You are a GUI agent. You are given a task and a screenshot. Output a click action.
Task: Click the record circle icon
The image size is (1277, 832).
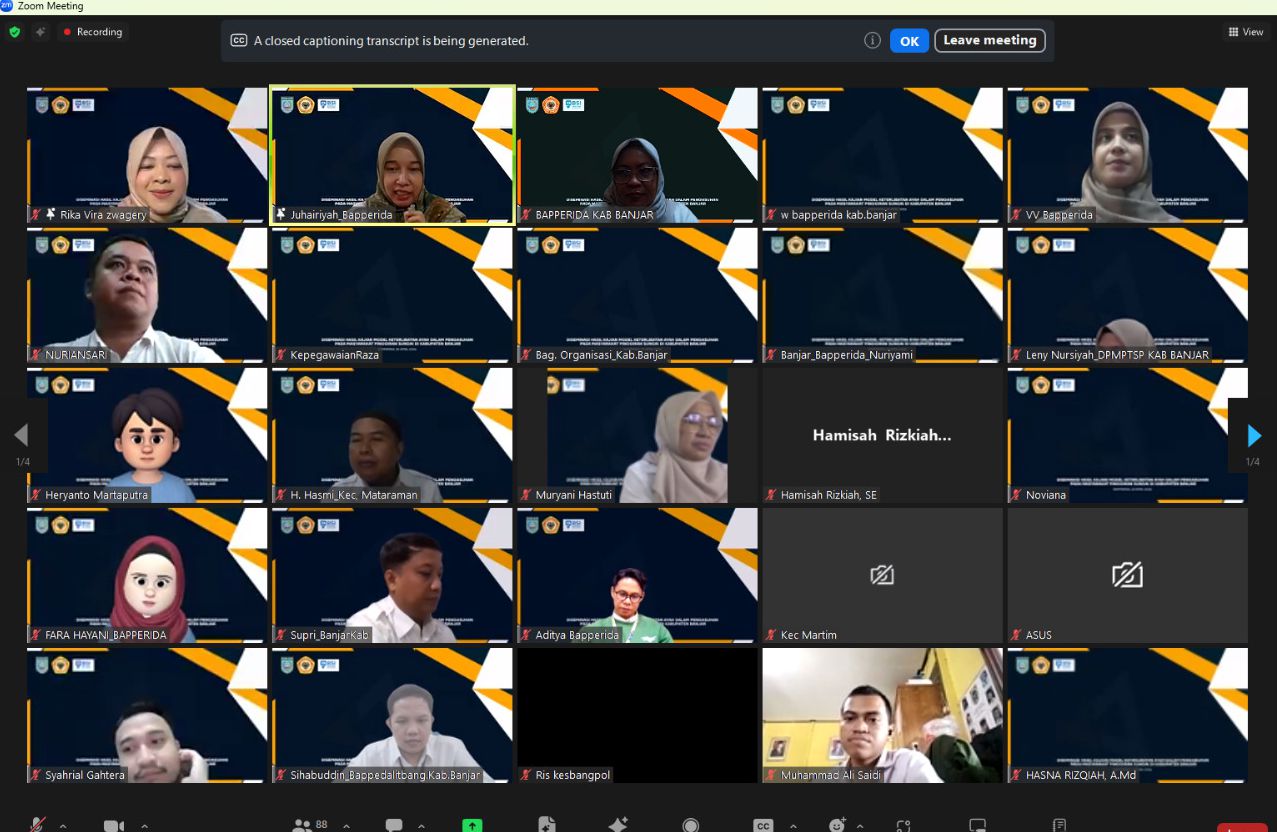coord(691,825)
